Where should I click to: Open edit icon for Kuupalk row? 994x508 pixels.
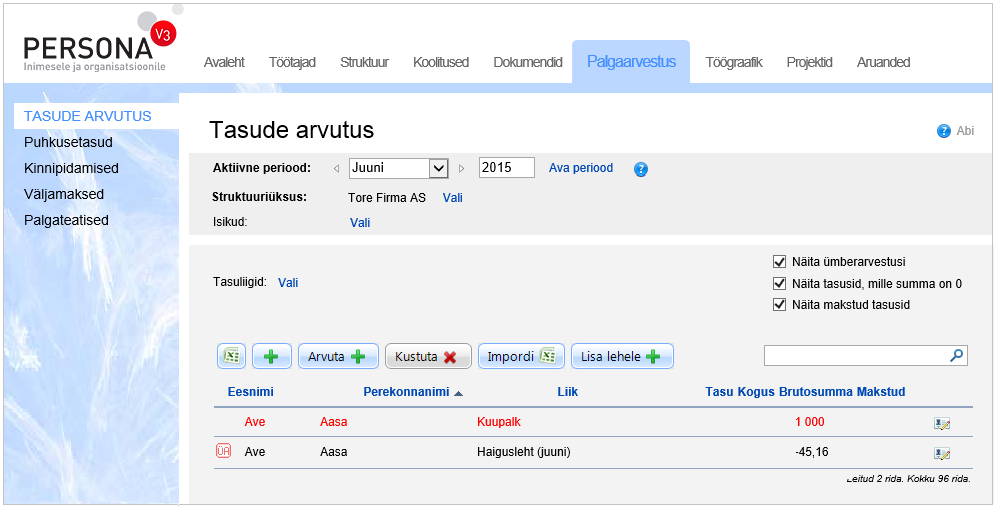(941, 423)
